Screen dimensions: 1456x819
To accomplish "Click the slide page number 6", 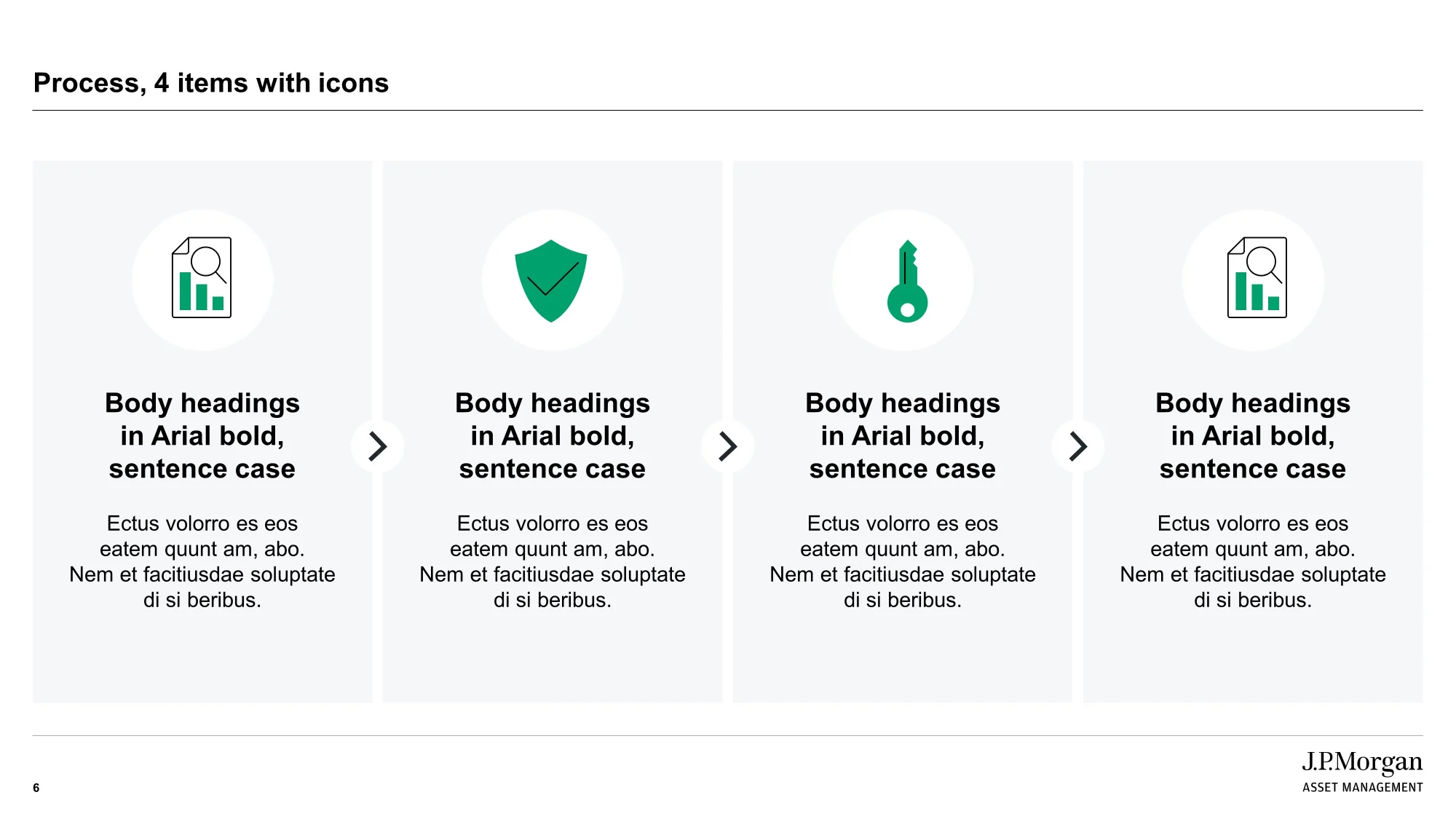I will 36,788.
